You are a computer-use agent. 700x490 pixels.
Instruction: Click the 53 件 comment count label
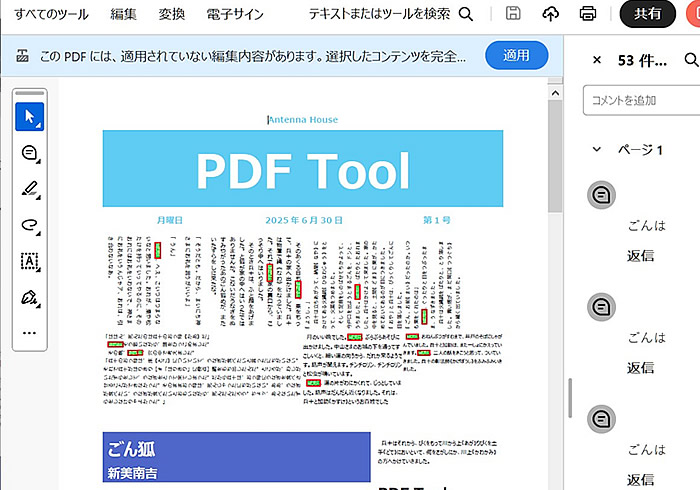(642, 60)
